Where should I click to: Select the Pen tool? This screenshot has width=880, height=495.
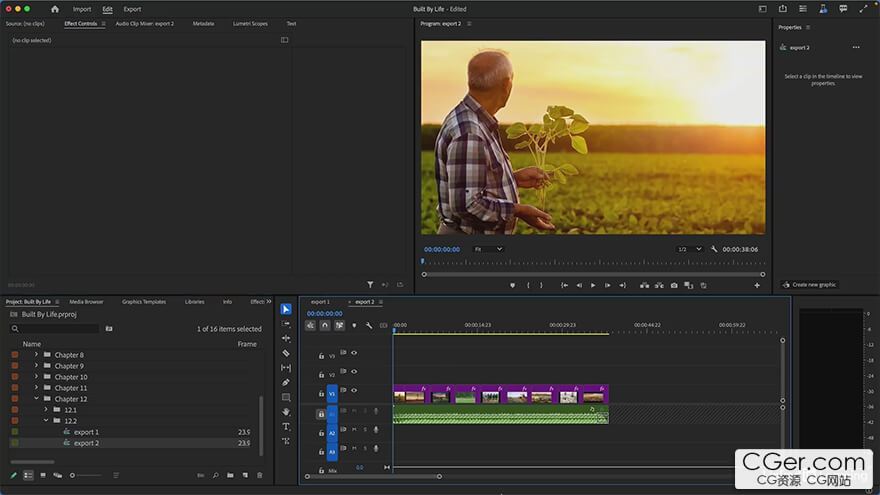click(286, 382)
